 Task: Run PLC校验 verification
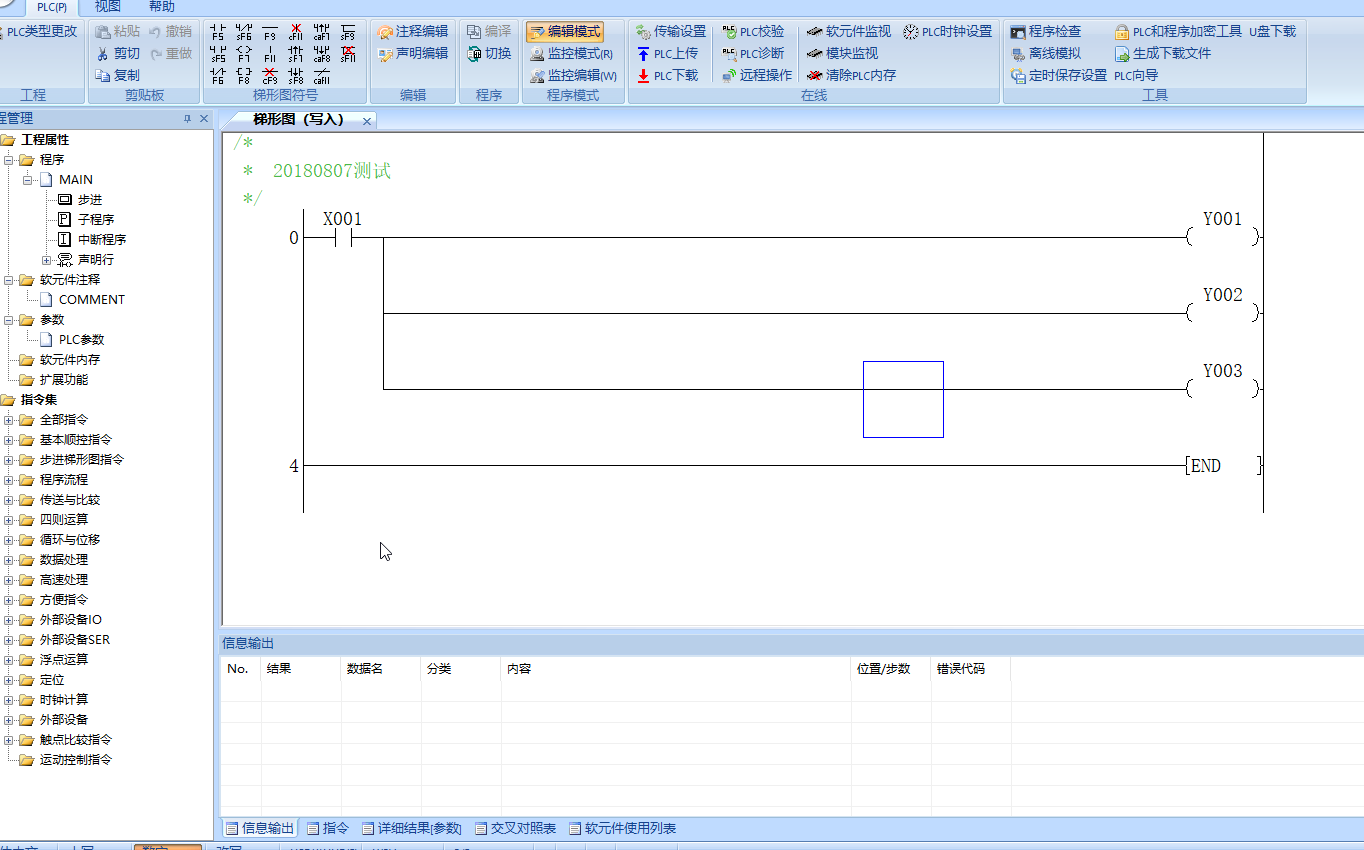753,32
